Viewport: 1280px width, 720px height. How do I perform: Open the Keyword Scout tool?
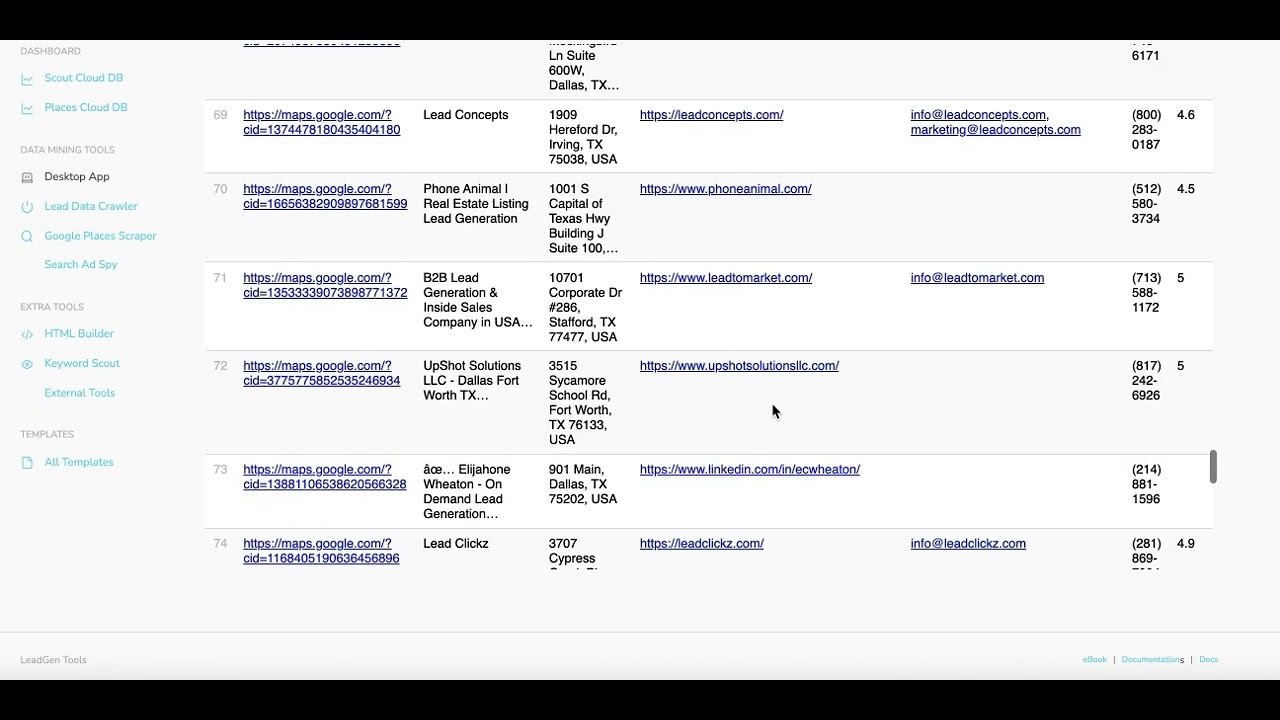[82, 364]
